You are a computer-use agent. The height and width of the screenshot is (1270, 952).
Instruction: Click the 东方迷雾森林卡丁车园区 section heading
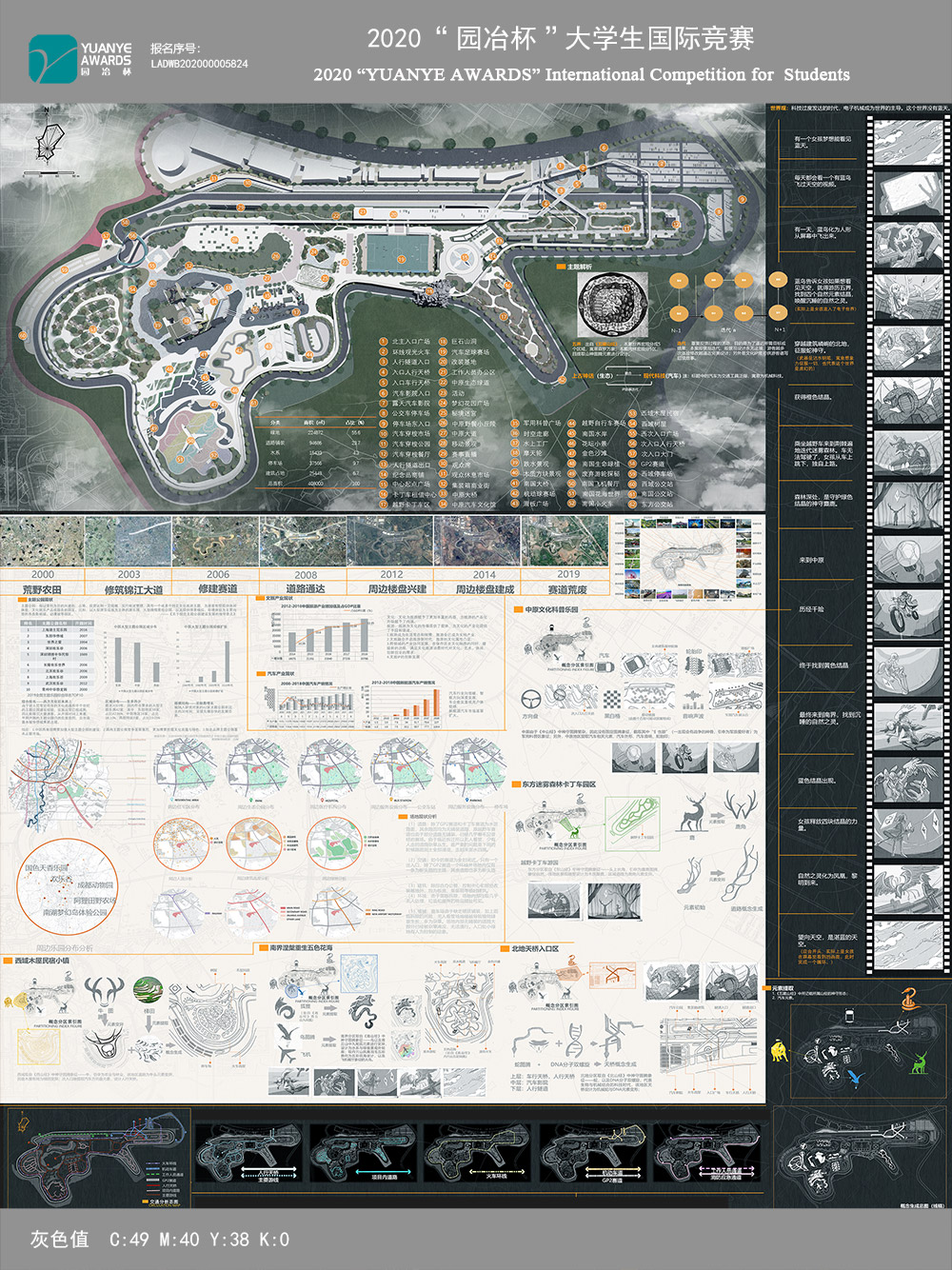pyautogui.click(x=559, y=784)
